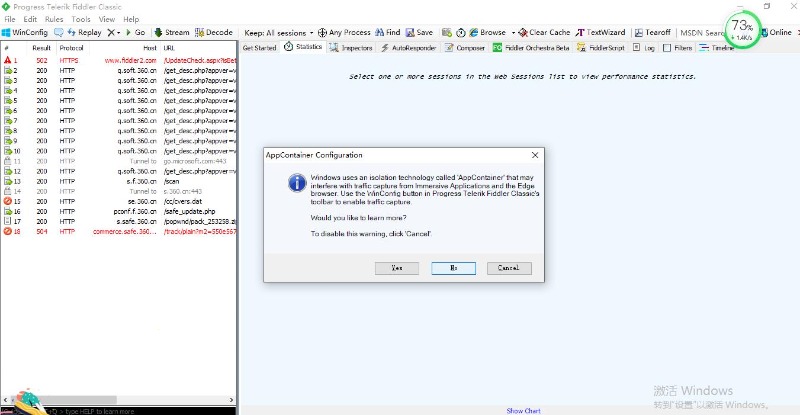Screen dimensions: 800x415
Task: Close the AppContainer Configuration dialog
Action: pyautogui.click(x=535, y=155)
